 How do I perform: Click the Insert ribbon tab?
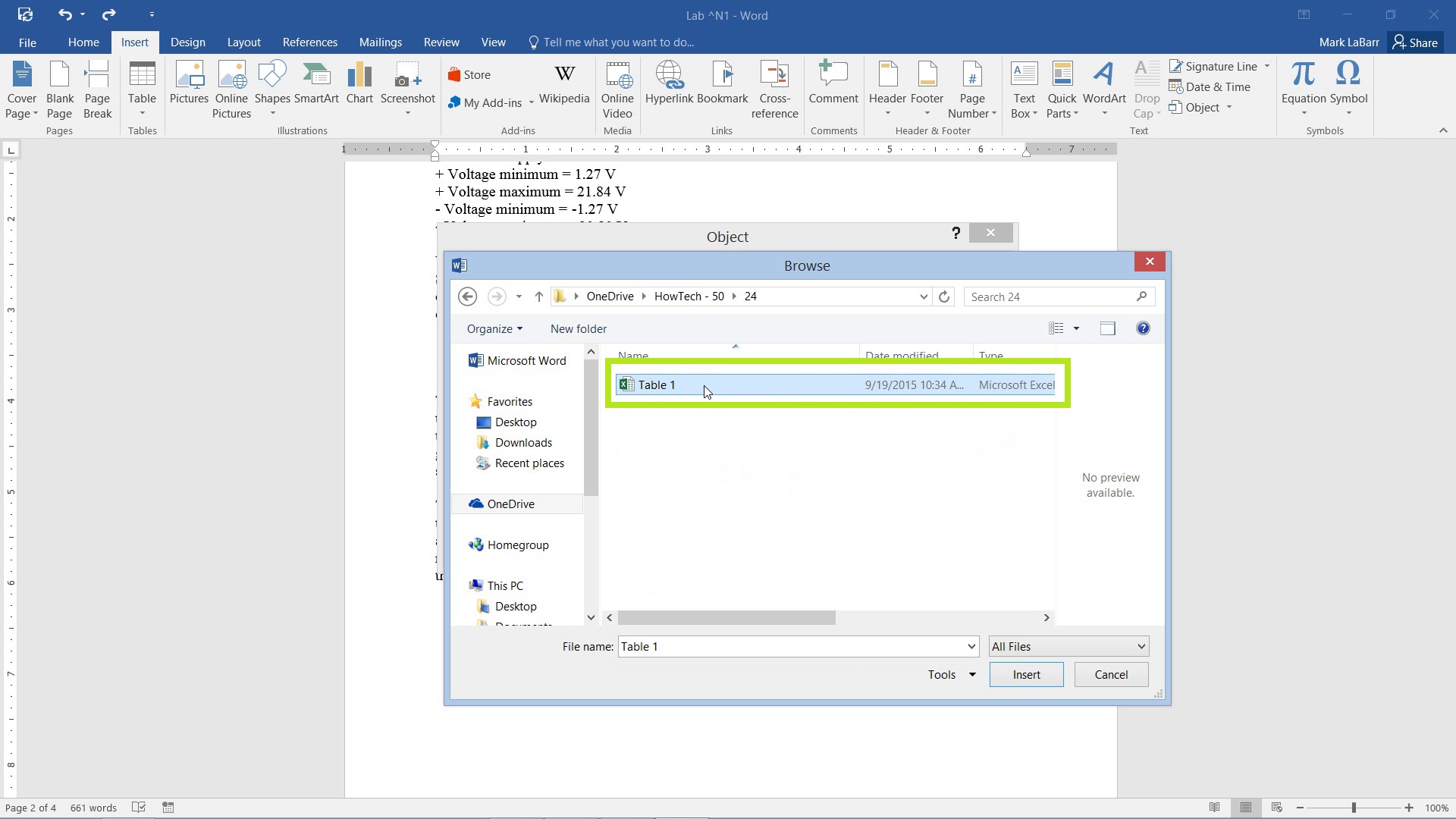(134, 42)
